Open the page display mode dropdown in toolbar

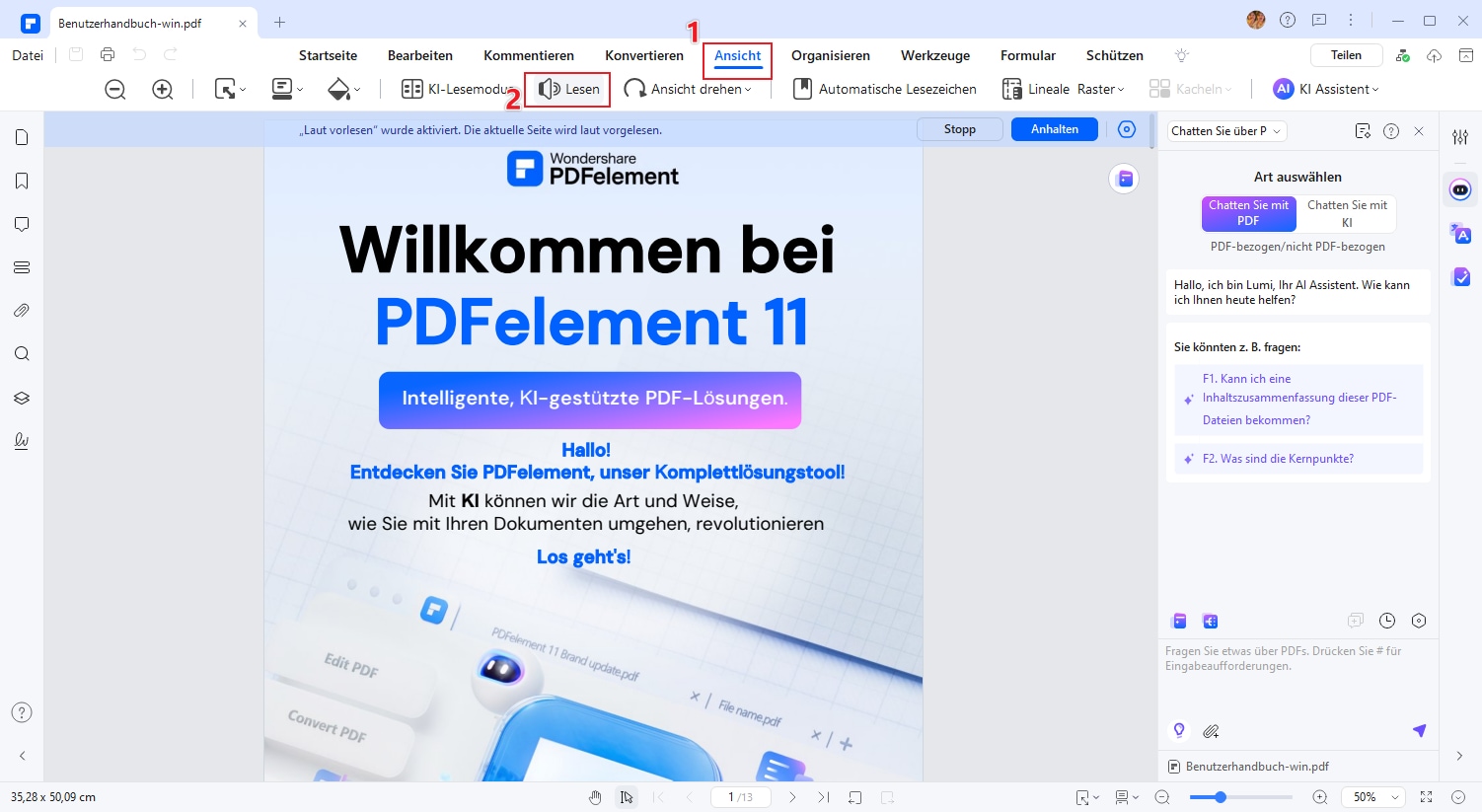point(287,90)
